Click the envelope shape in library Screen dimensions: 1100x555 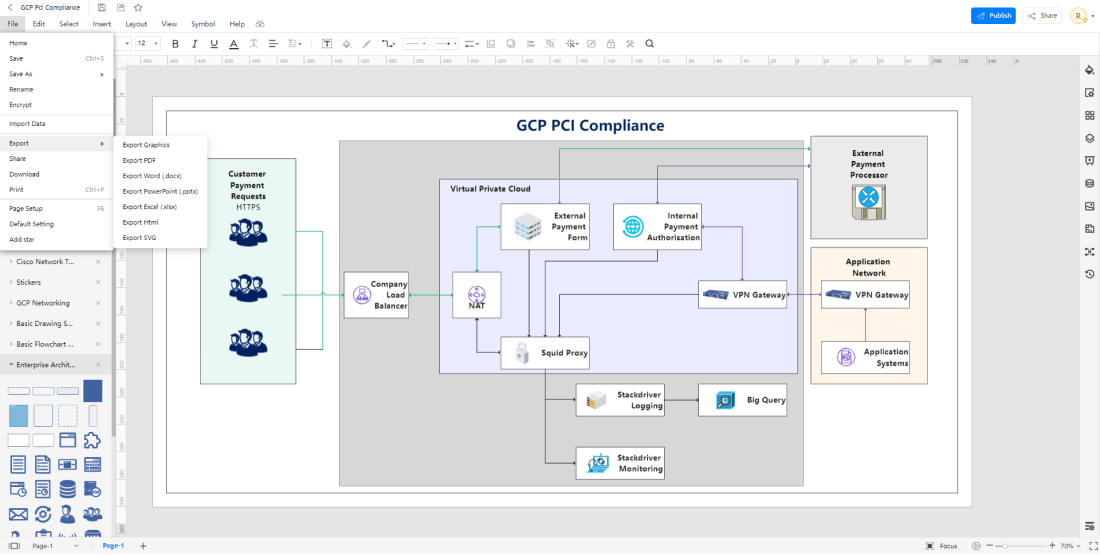pyautogui.click(x=18, y=514)
